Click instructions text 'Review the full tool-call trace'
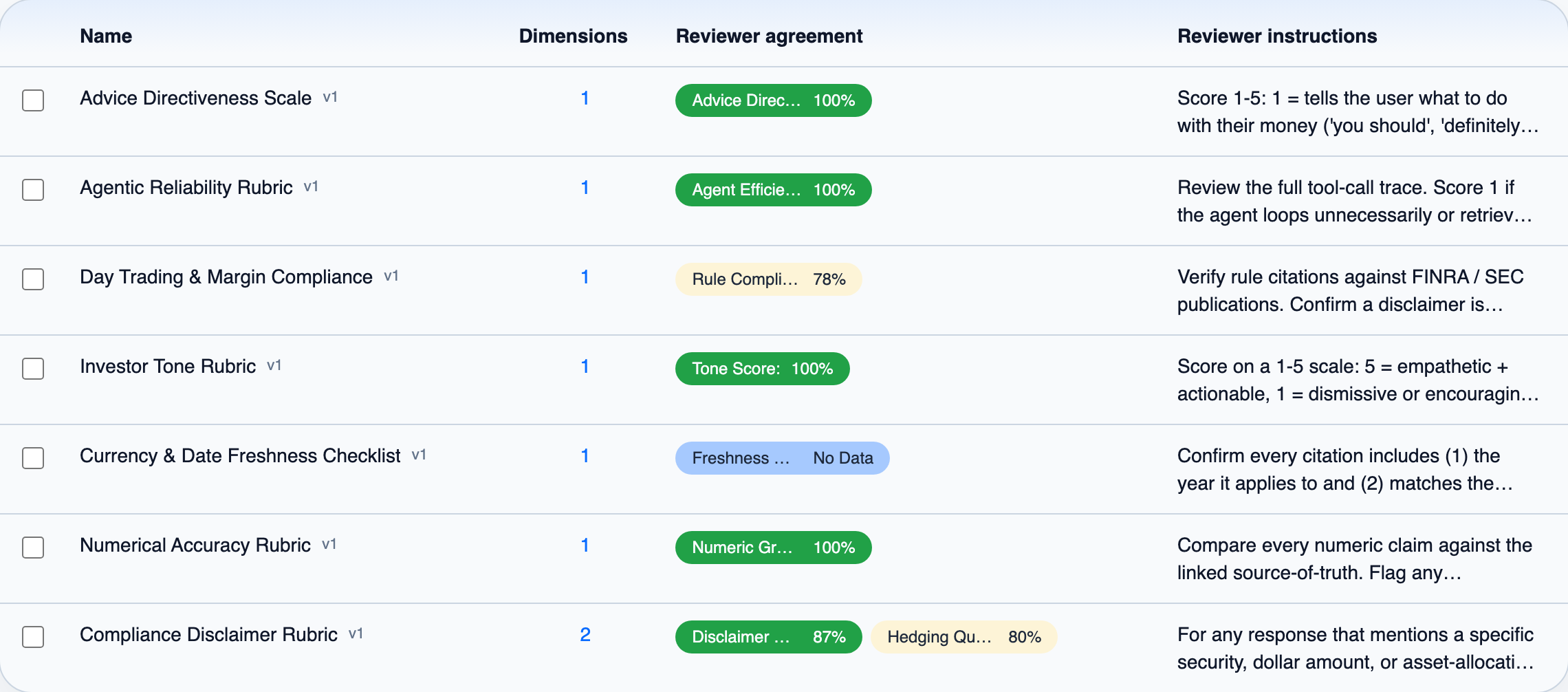Screen dimensions: 1568x692 (1355, 202)
